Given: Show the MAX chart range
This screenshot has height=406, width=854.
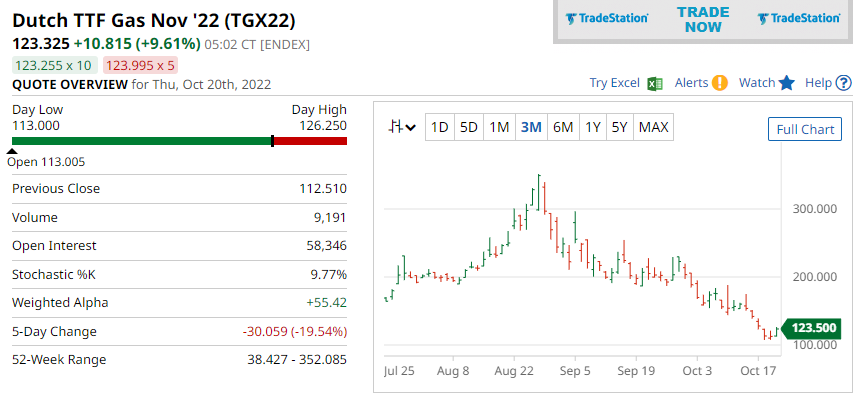Looking at the screenshot, I should tap(653, 127).
